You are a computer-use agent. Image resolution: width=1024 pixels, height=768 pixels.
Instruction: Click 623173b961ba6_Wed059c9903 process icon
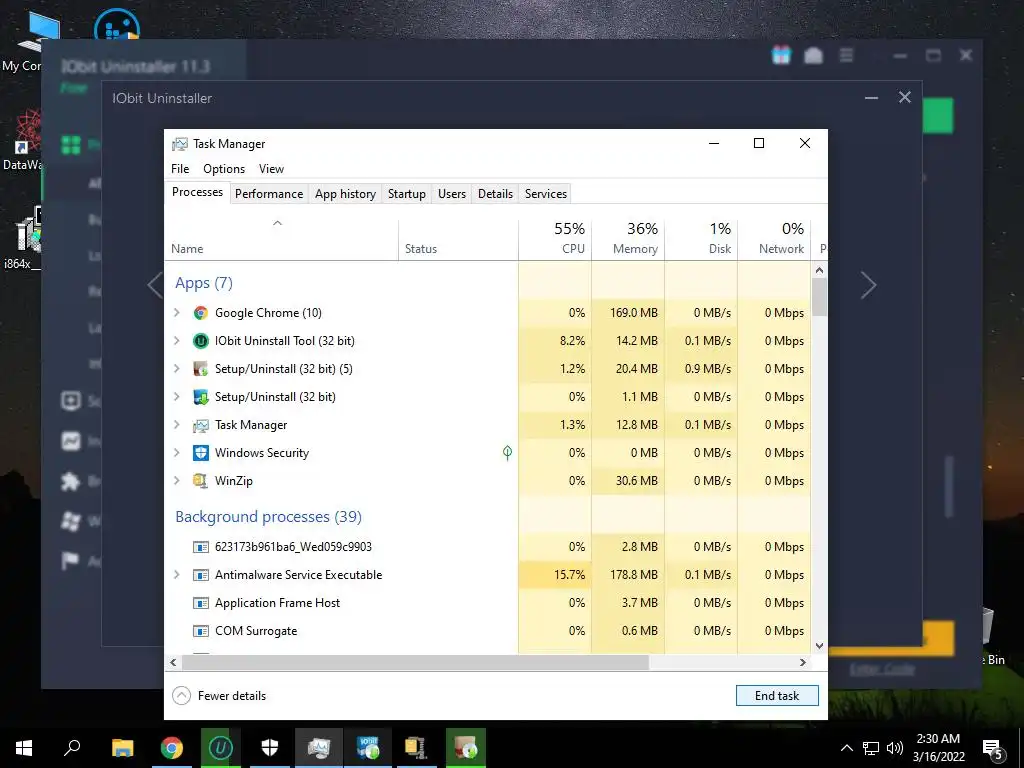click(x=200, y=547)
